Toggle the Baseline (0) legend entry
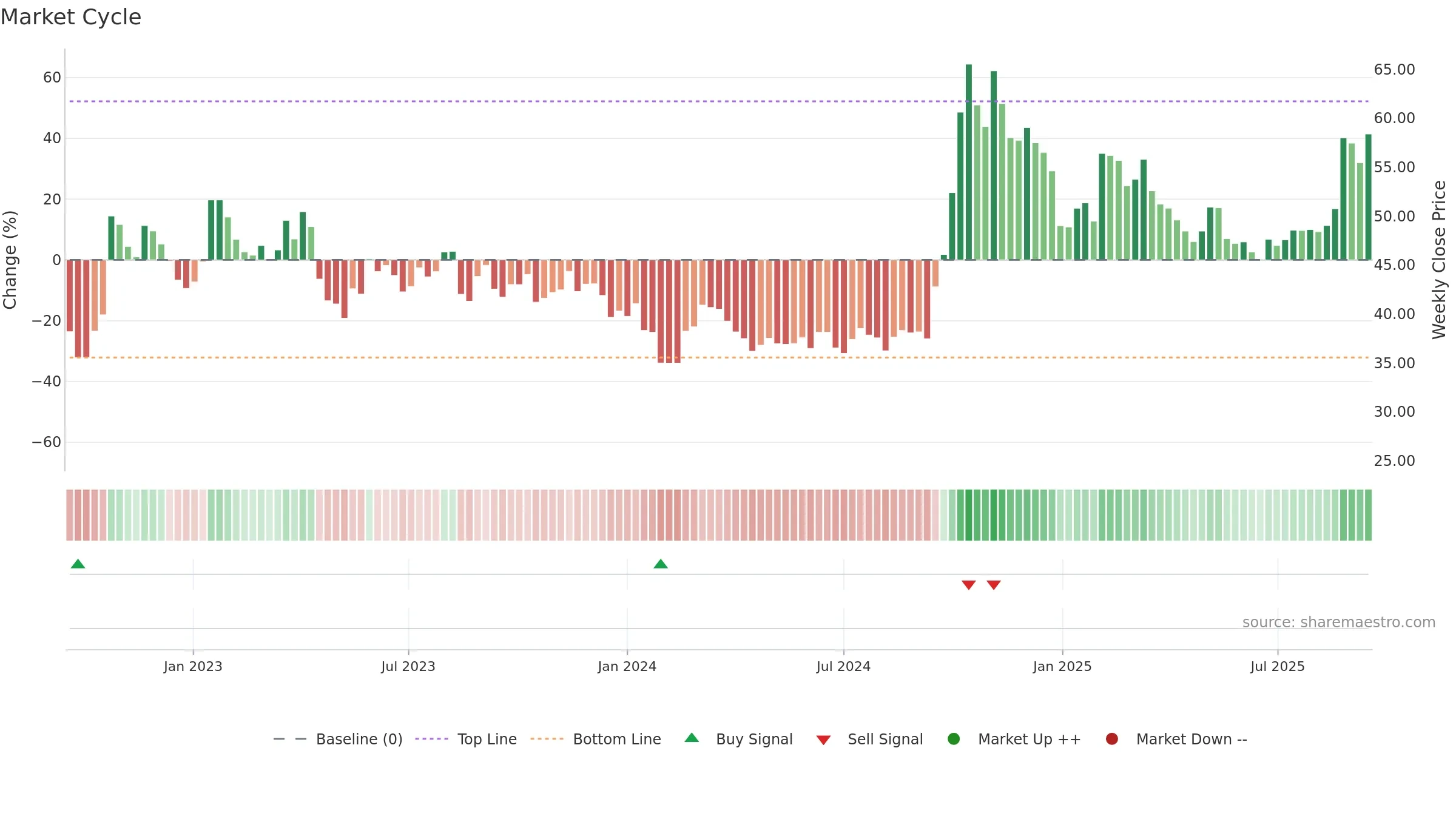The image size is (1456, 819). [338, 739]
